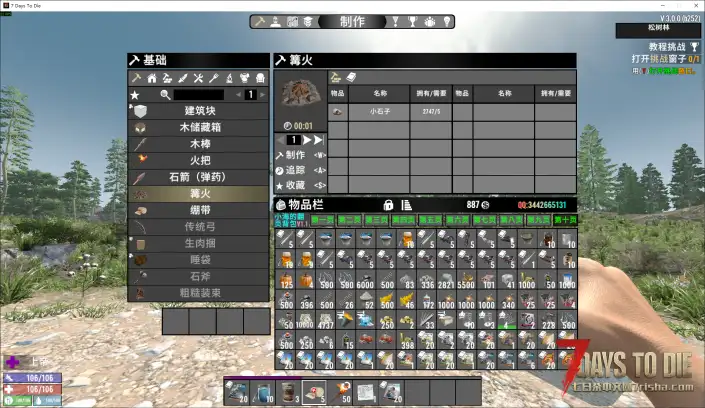Click 追踪 track button
This screenshot has height=408, width=705.
[300, 170]
